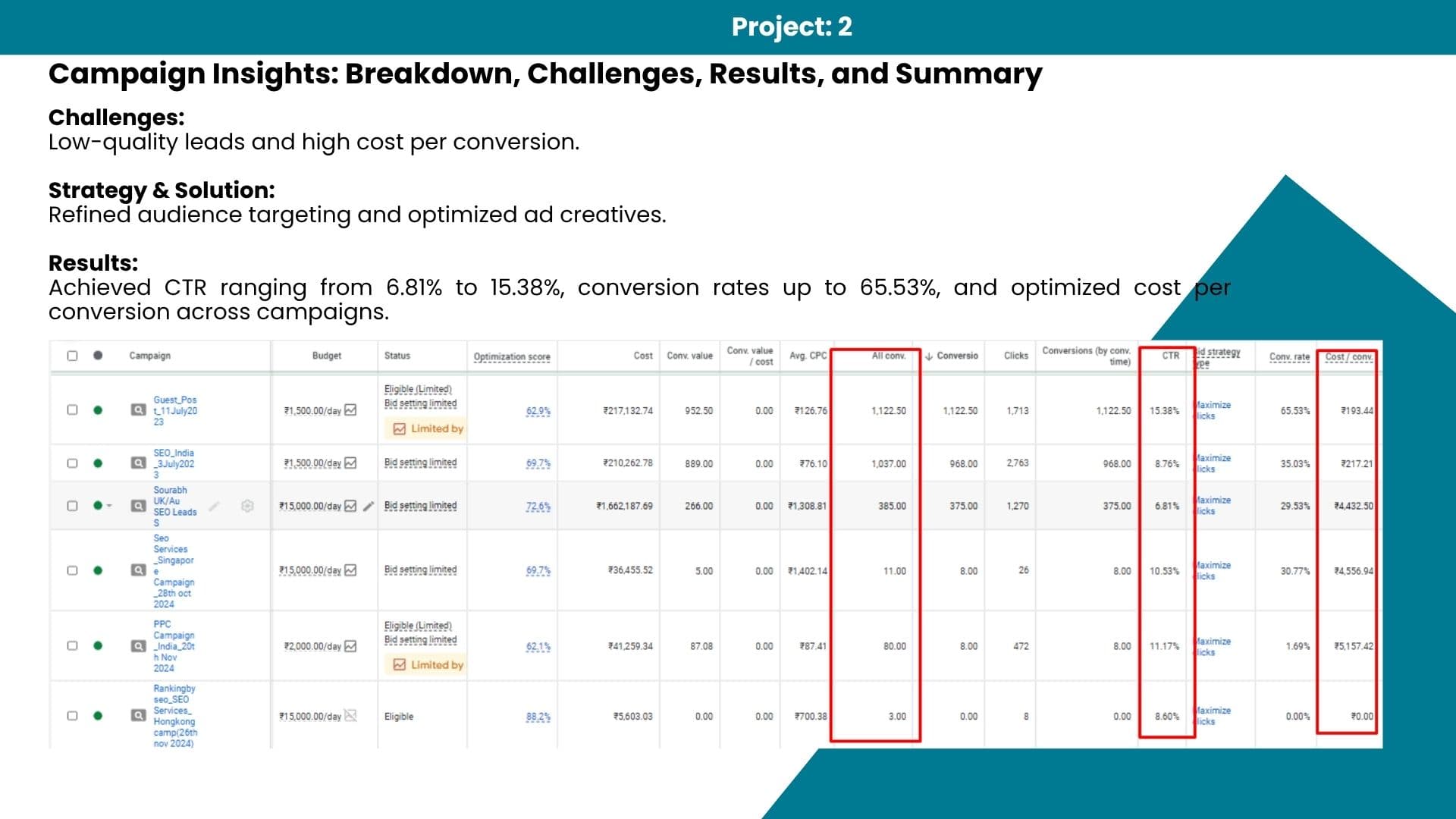
Task: Open status dropdown arrow in Sourabh UK/Au row
Action: point(110,506)
